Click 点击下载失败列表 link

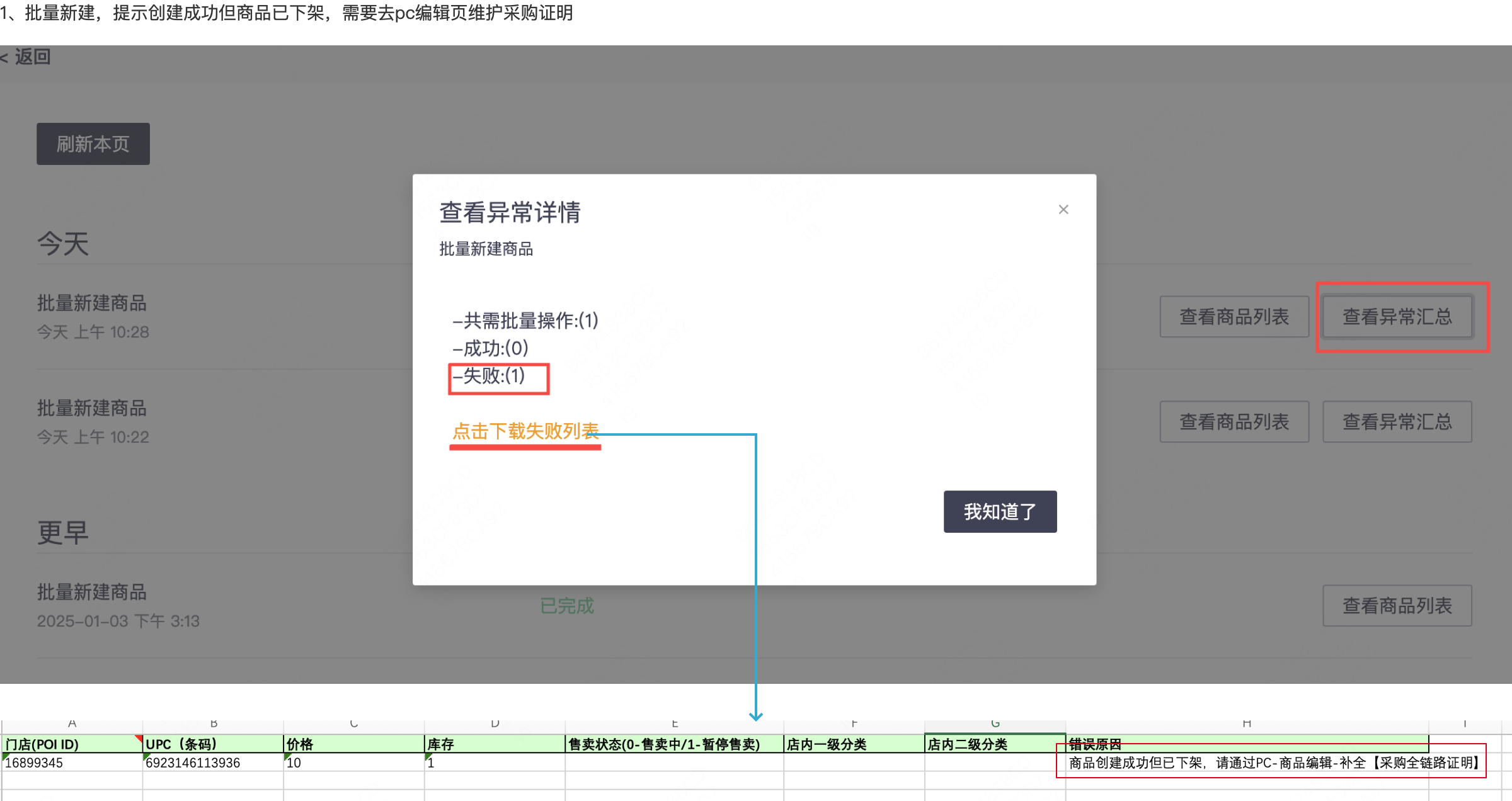tap(525, 431)
